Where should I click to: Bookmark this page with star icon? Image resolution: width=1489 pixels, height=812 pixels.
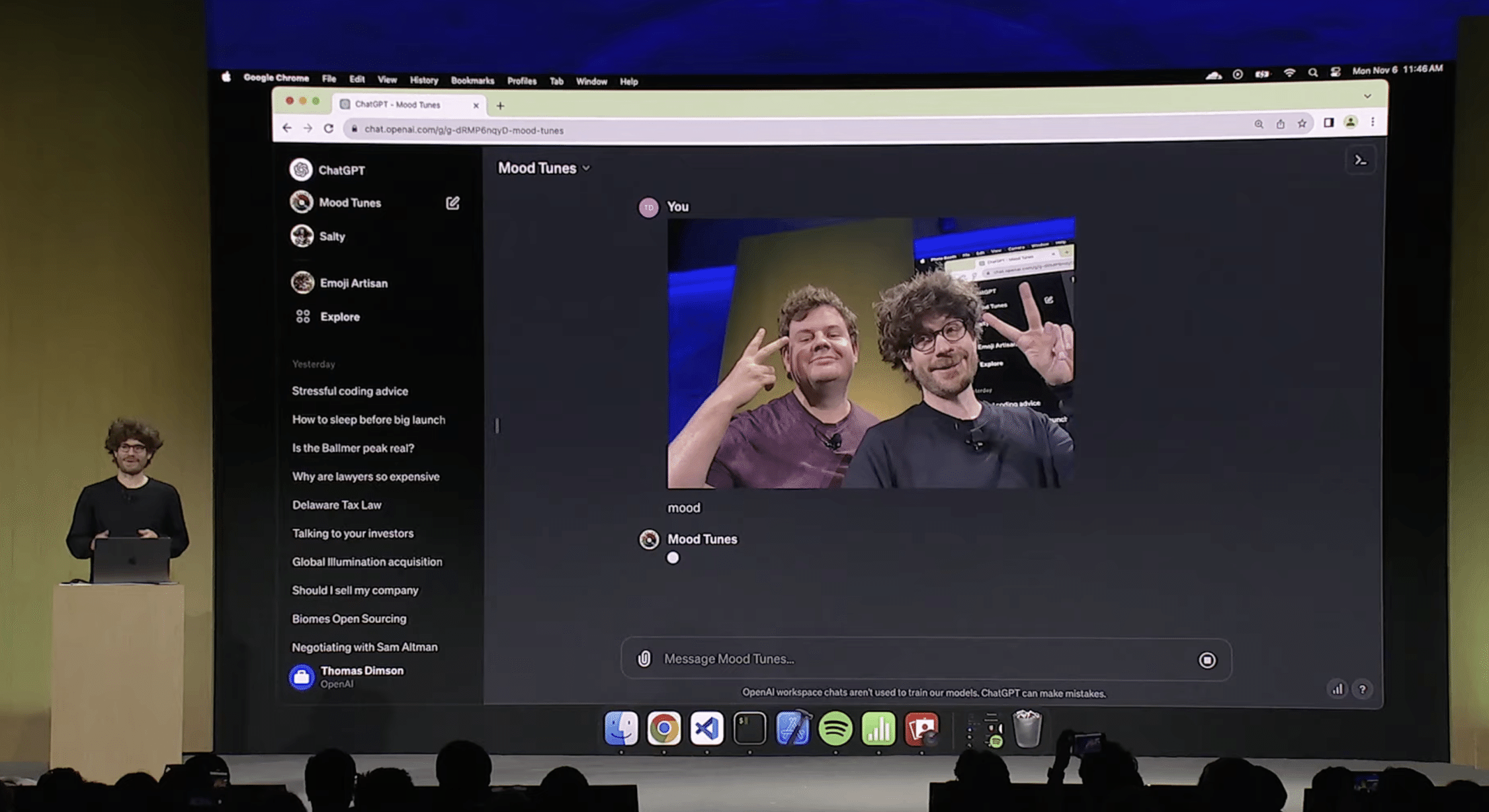pos(1302,124)
